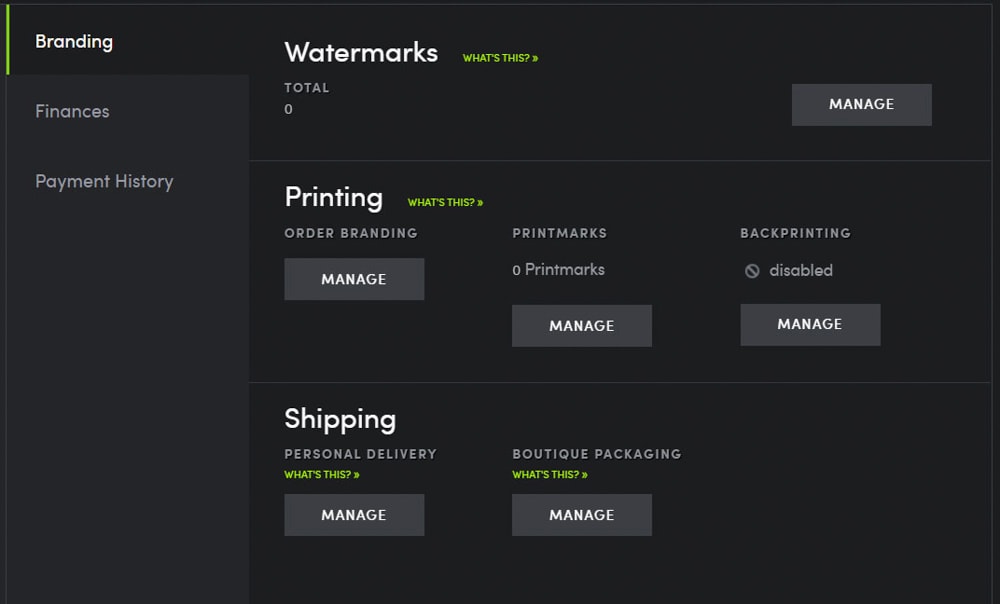Manage Order Branding settings

click(x=354, y=279)
